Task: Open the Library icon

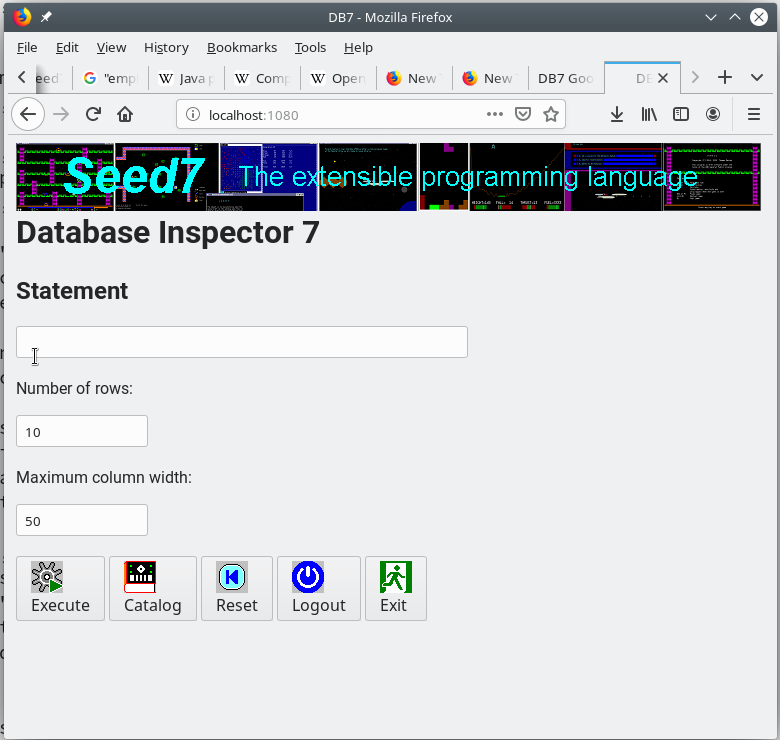Action: [x=649, y=114]
